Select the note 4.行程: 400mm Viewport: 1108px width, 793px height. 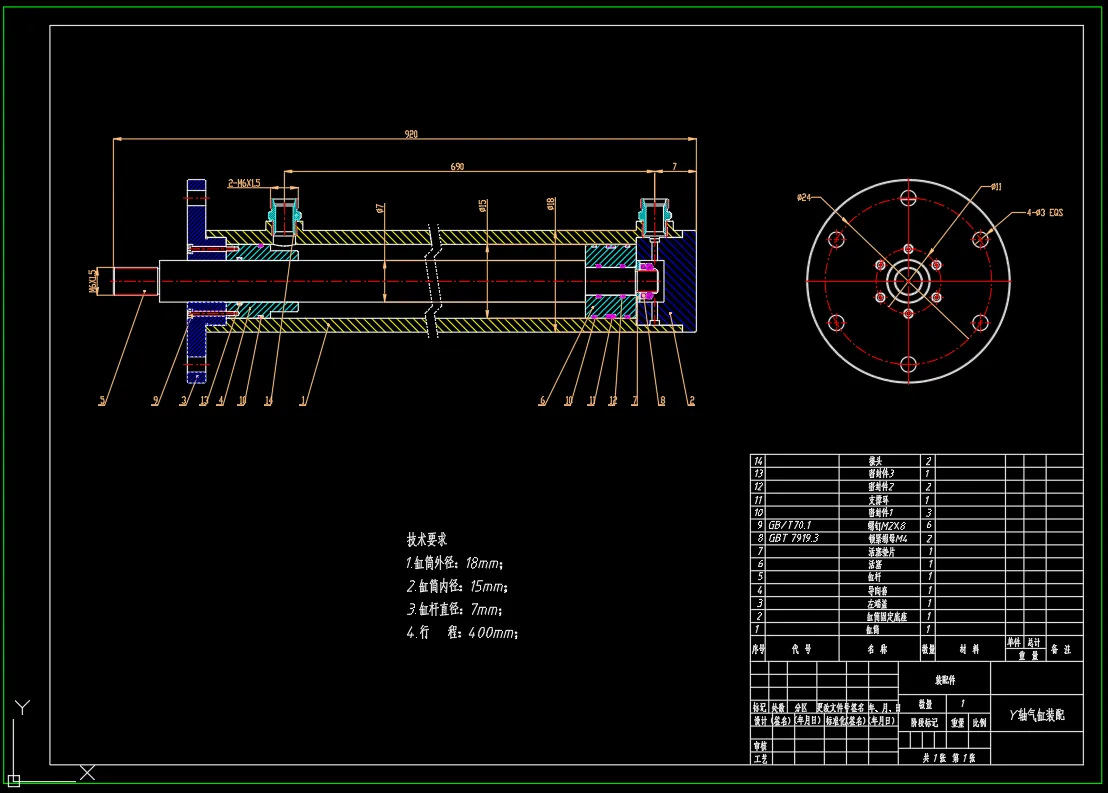tap(462, 633)
